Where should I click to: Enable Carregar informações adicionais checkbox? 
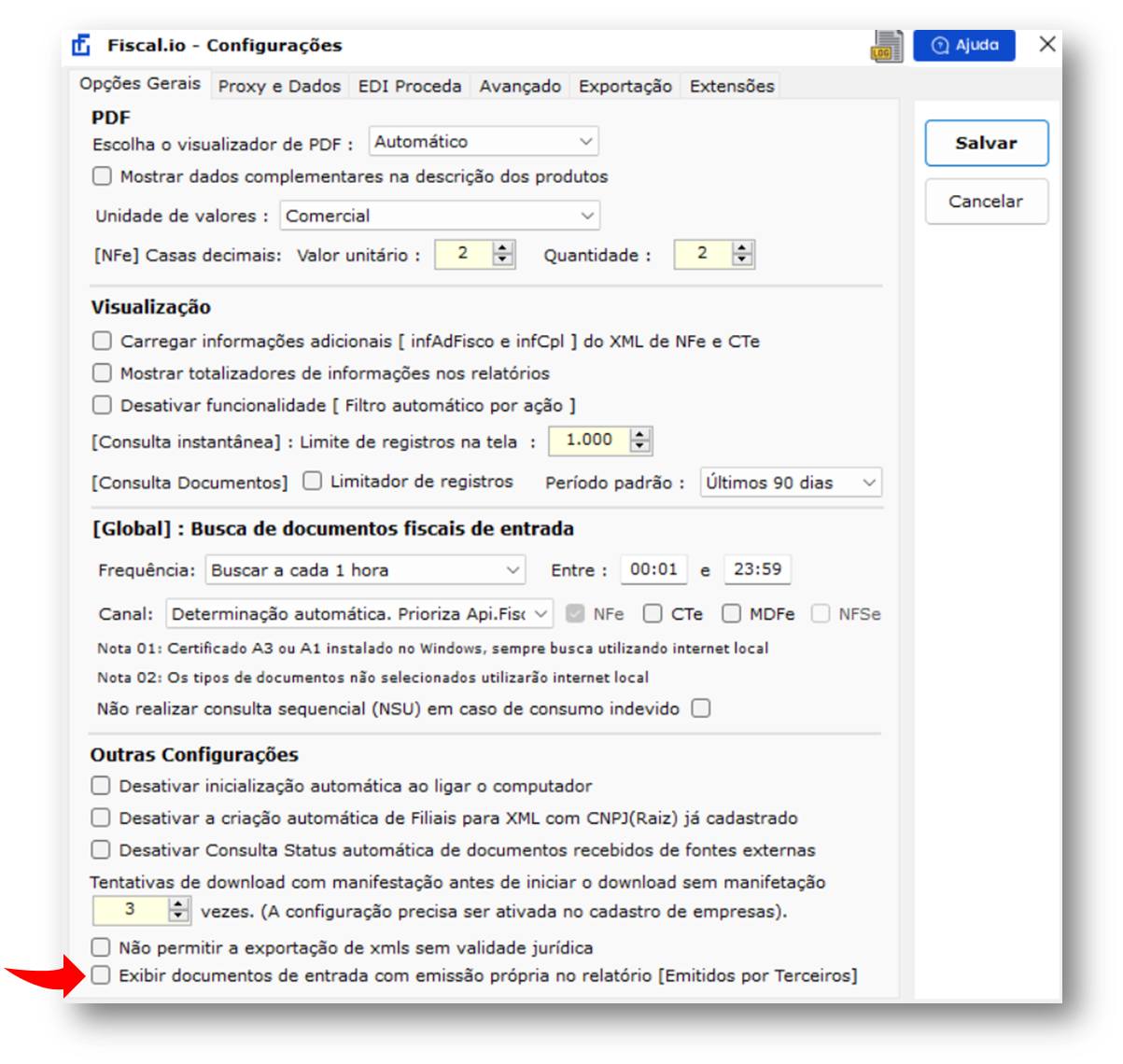[x=102, y=341]
